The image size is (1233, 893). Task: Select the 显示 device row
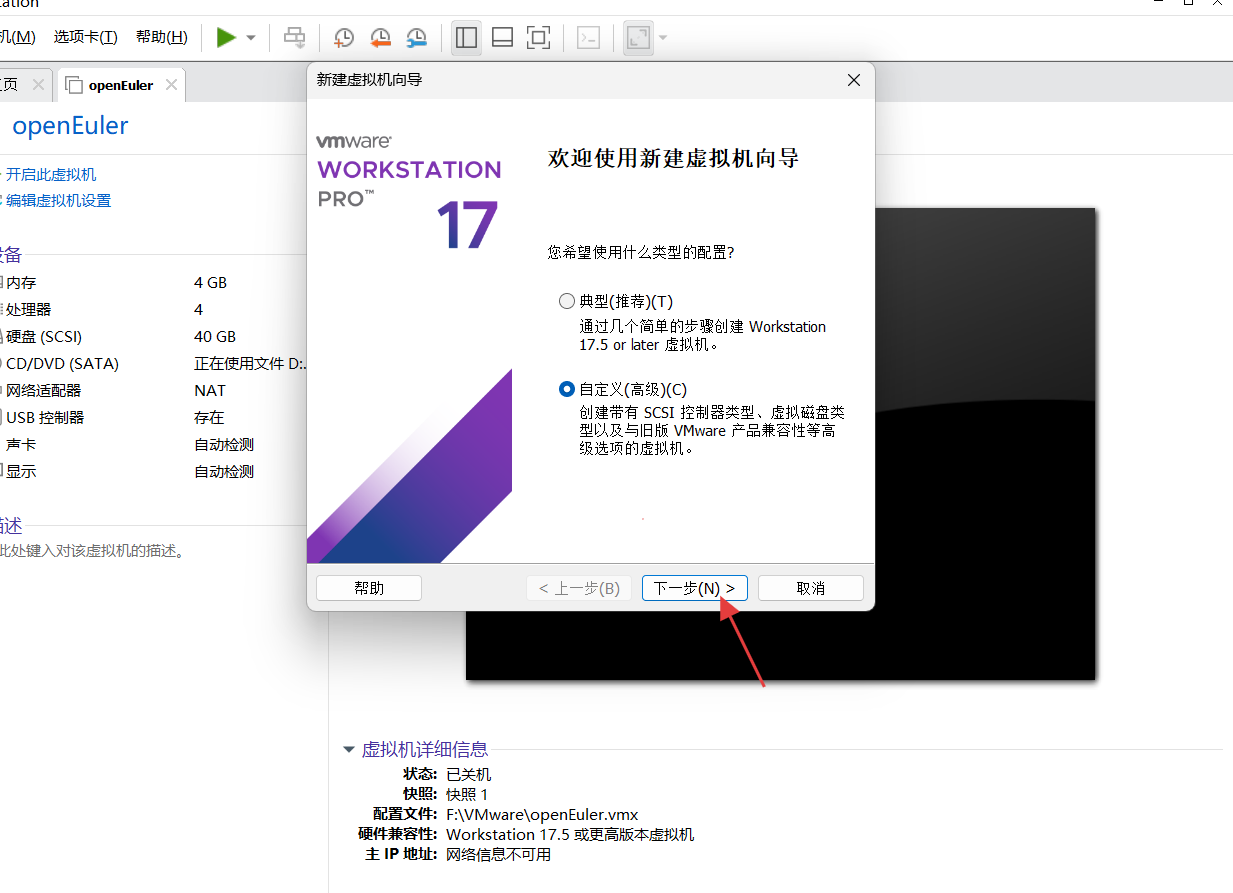click(x=155, y=472)
